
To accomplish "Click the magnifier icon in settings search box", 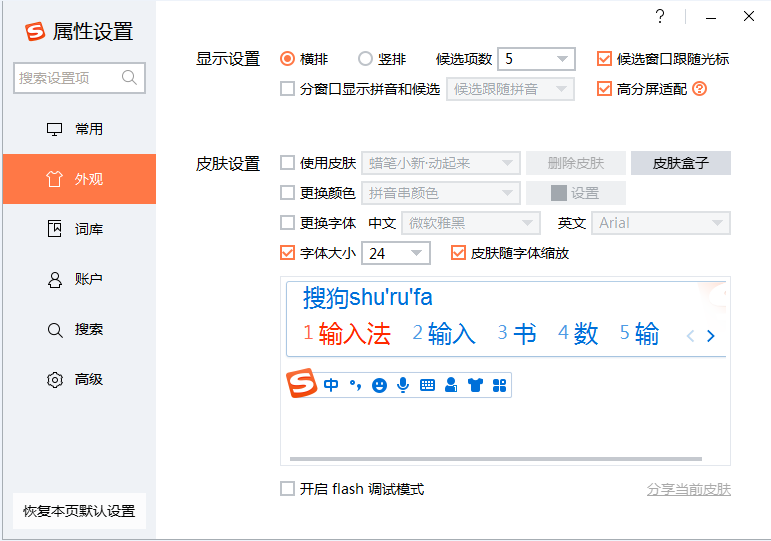I will [x=129, y=77].
